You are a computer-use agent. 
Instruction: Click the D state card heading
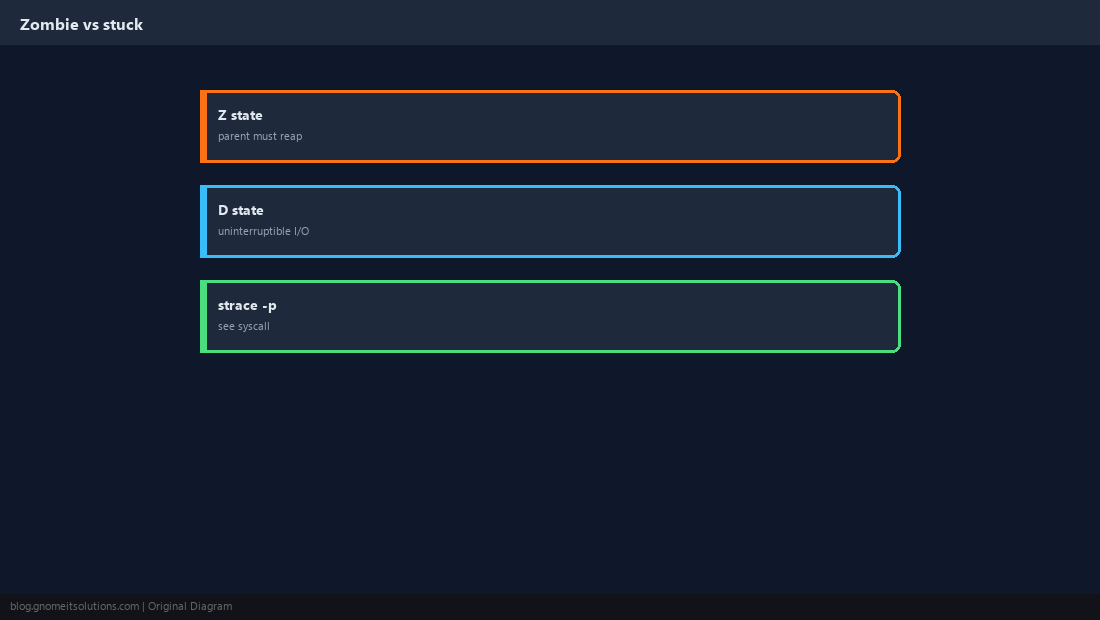pos(241,210)
